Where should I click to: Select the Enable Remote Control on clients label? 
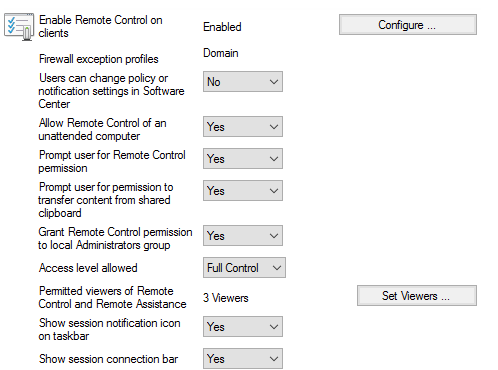[x=100, y=26]
